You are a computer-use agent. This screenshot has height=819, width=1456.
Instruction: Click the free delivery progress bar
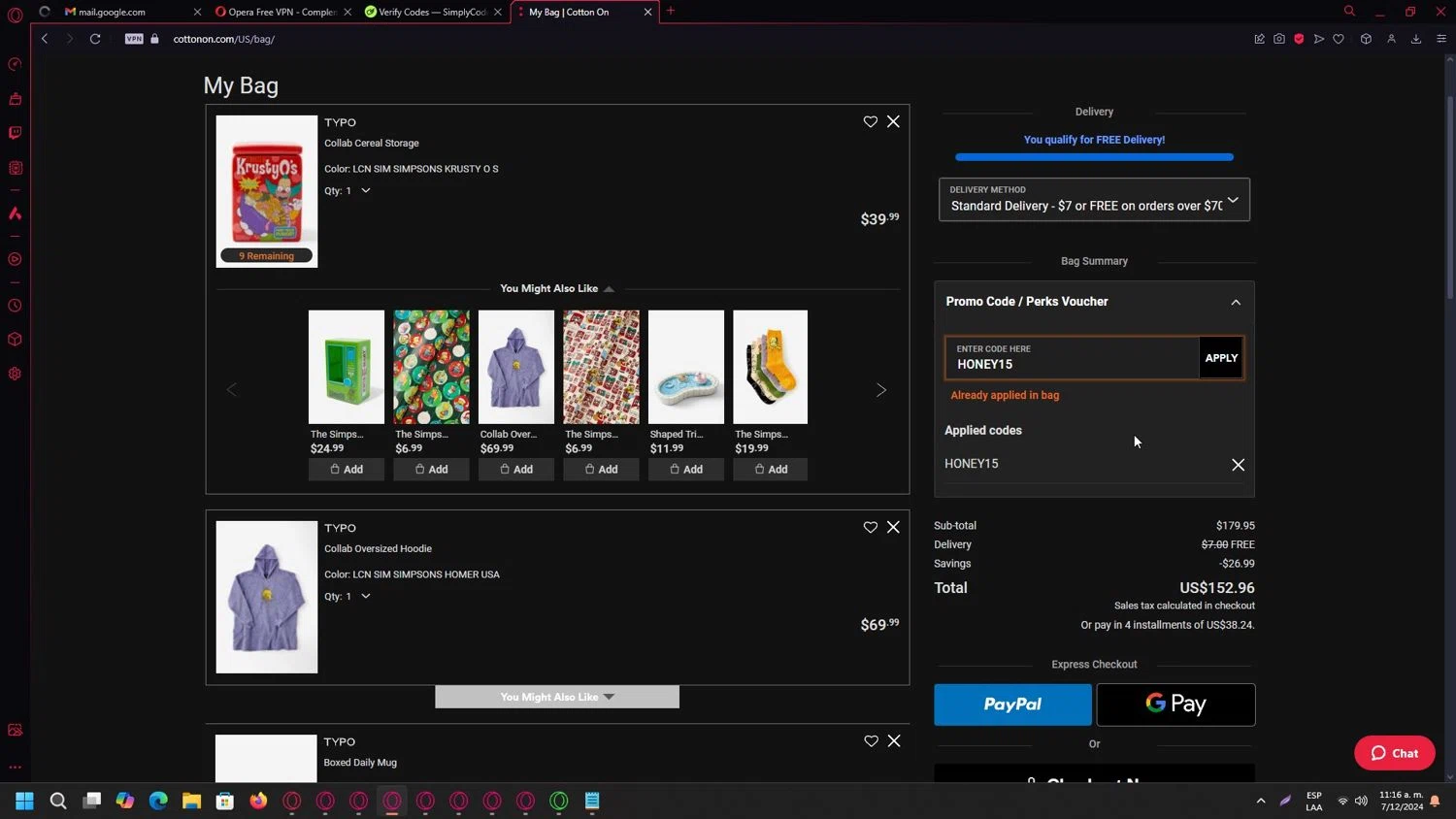click(x=1094, y=157)
